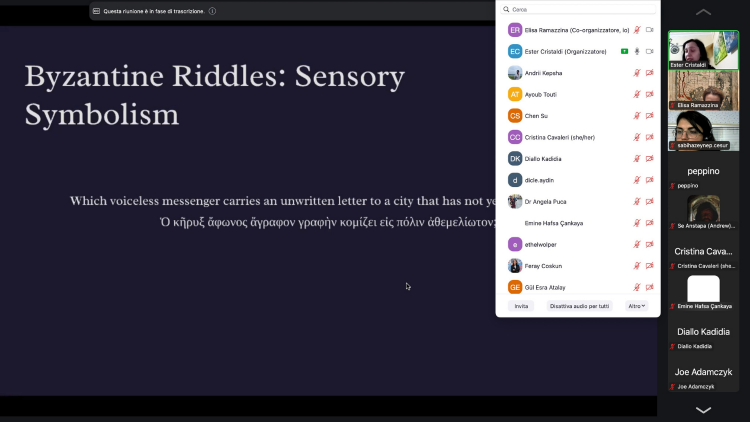
Task: Click Disattiva audio per tutti button
Action: [x=579, y=306]
